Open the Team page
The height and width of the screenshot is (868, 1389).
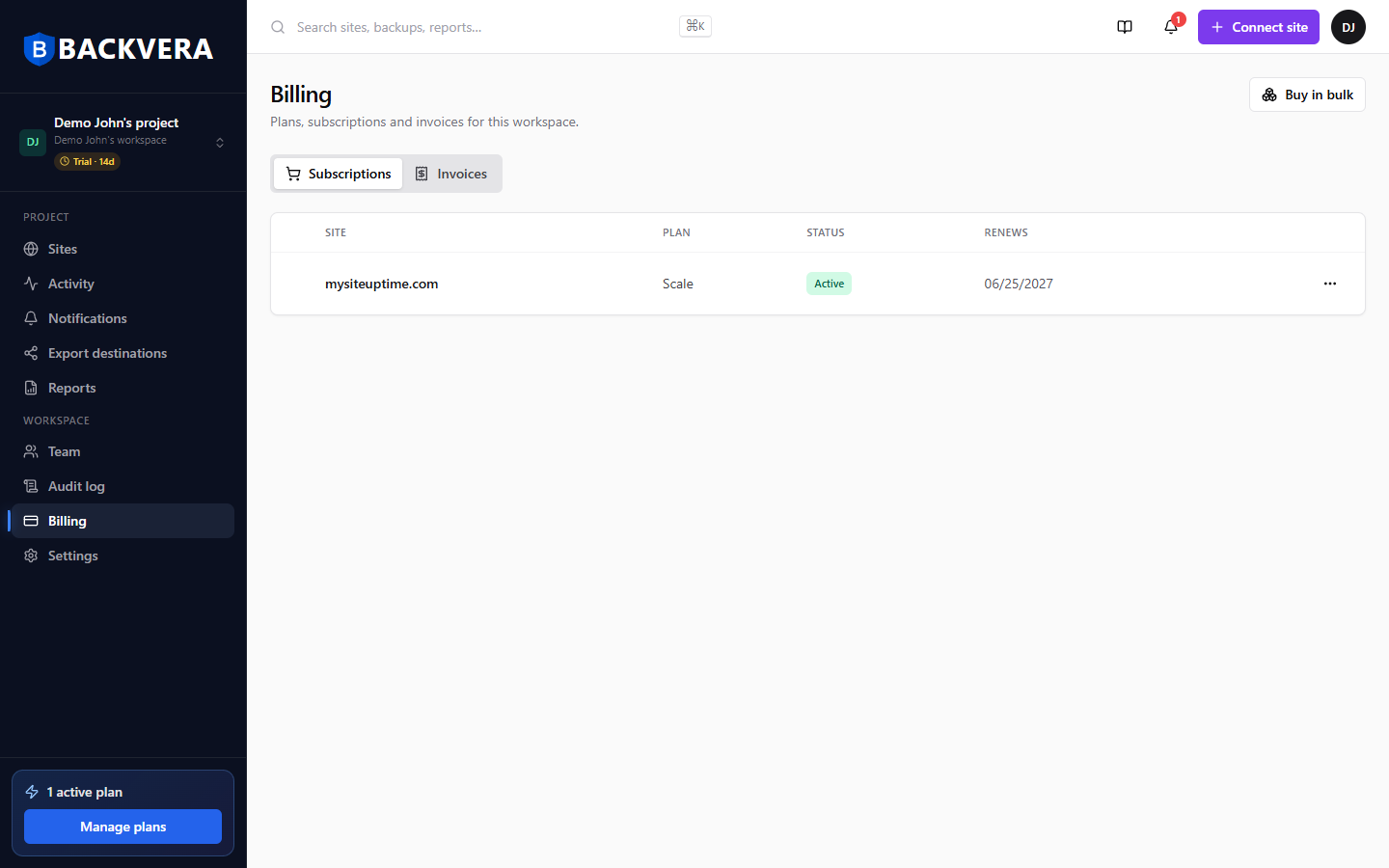[x=123, y=451]
